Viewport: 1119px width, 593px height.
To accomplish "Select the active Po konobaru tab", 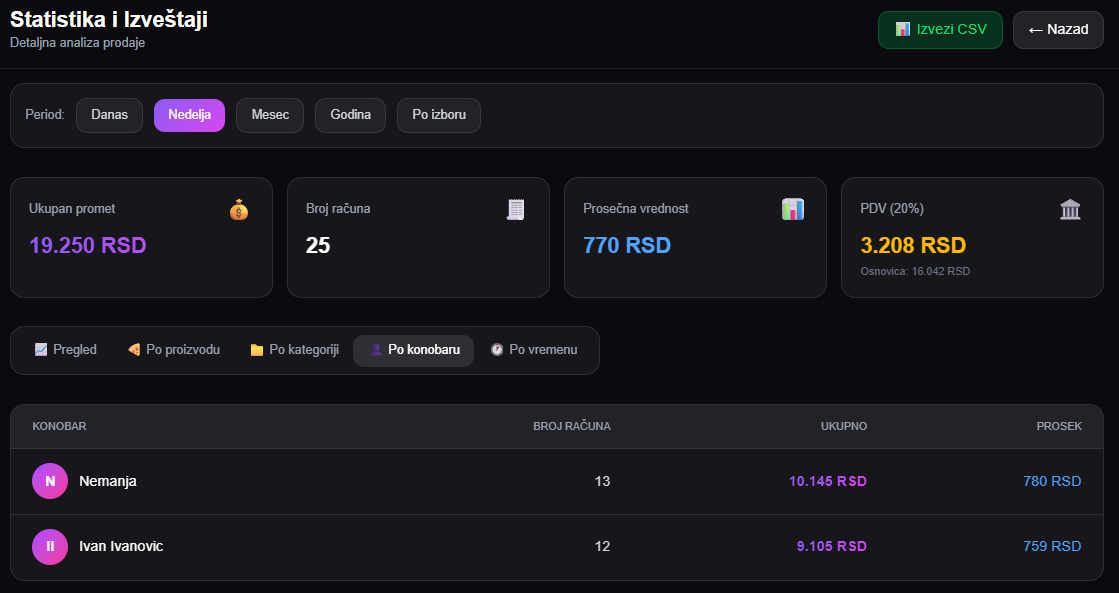I will 413,350.
